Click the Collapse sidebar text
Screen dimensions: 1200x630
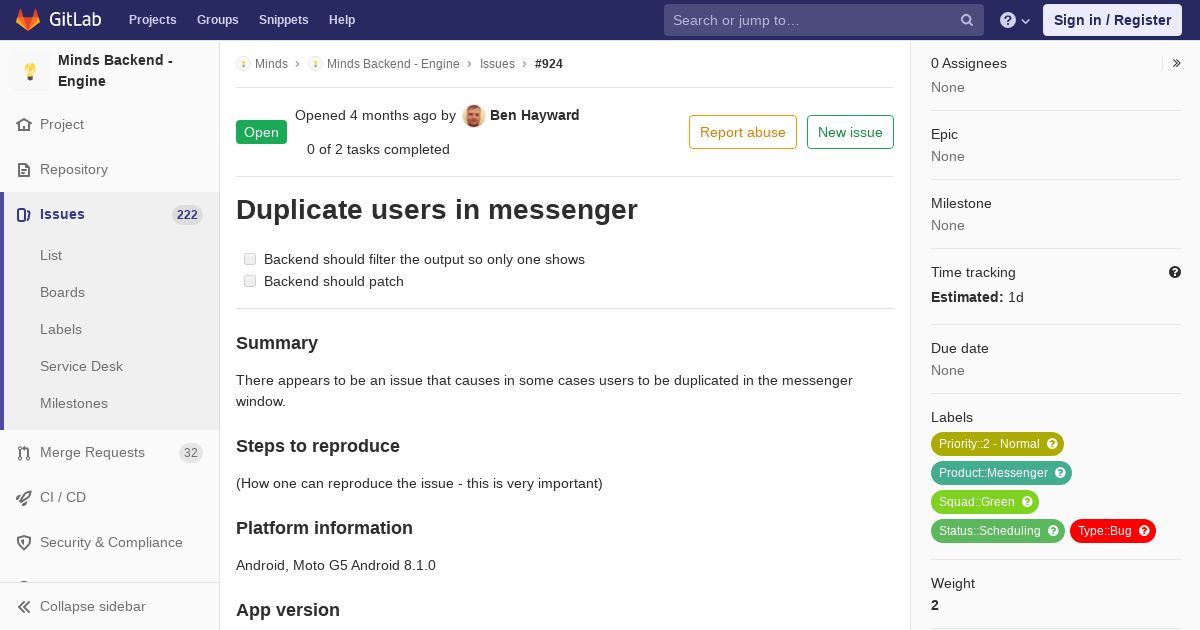(93, 607)
